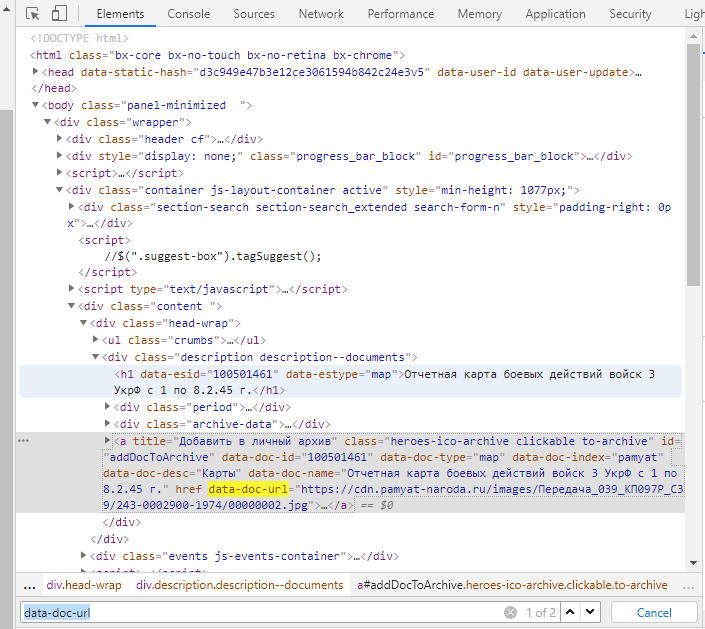The width and height of the screenshot is (705, 629).
Task: Expand the div archive-data node
Action: point(107,424)
